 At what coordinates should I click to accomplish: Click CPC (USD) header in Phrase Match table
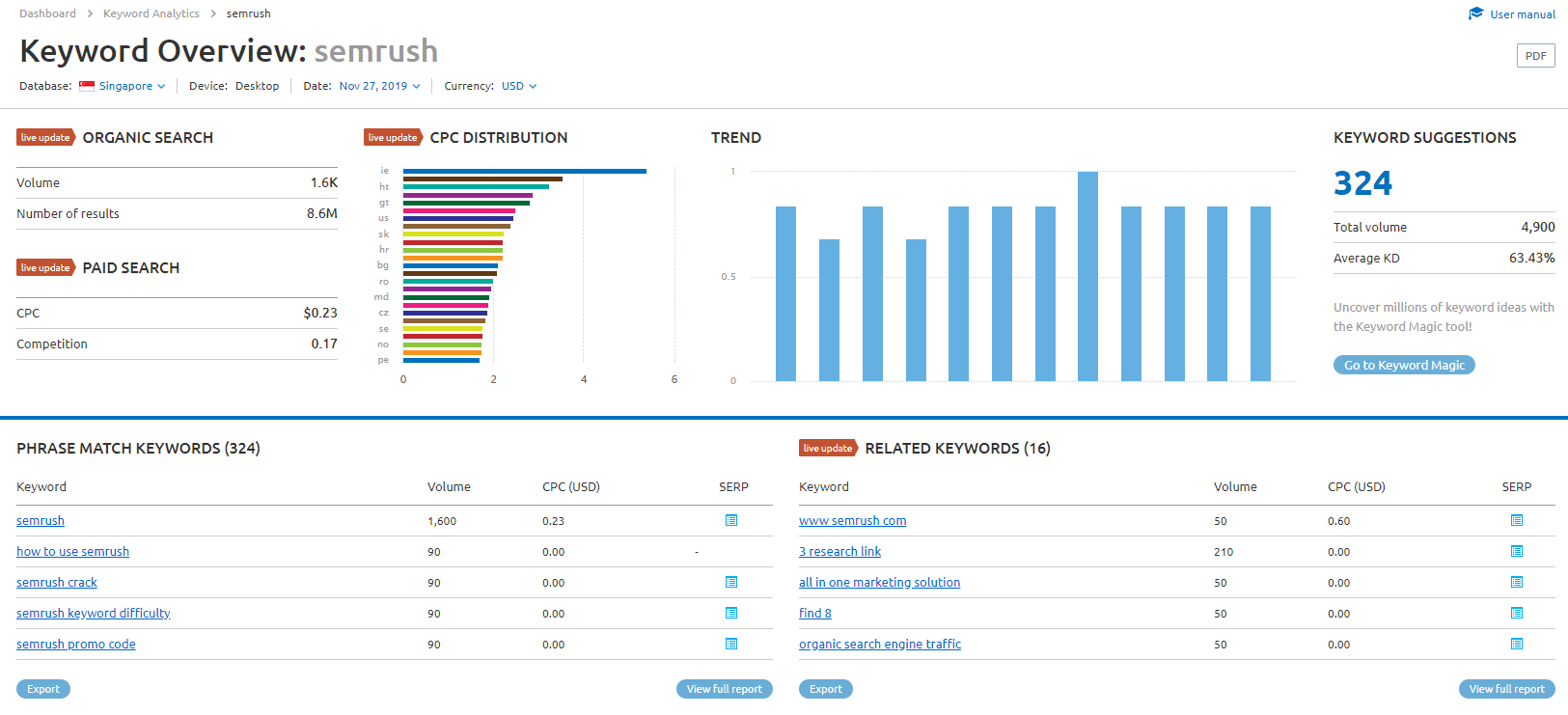(571, 487)
